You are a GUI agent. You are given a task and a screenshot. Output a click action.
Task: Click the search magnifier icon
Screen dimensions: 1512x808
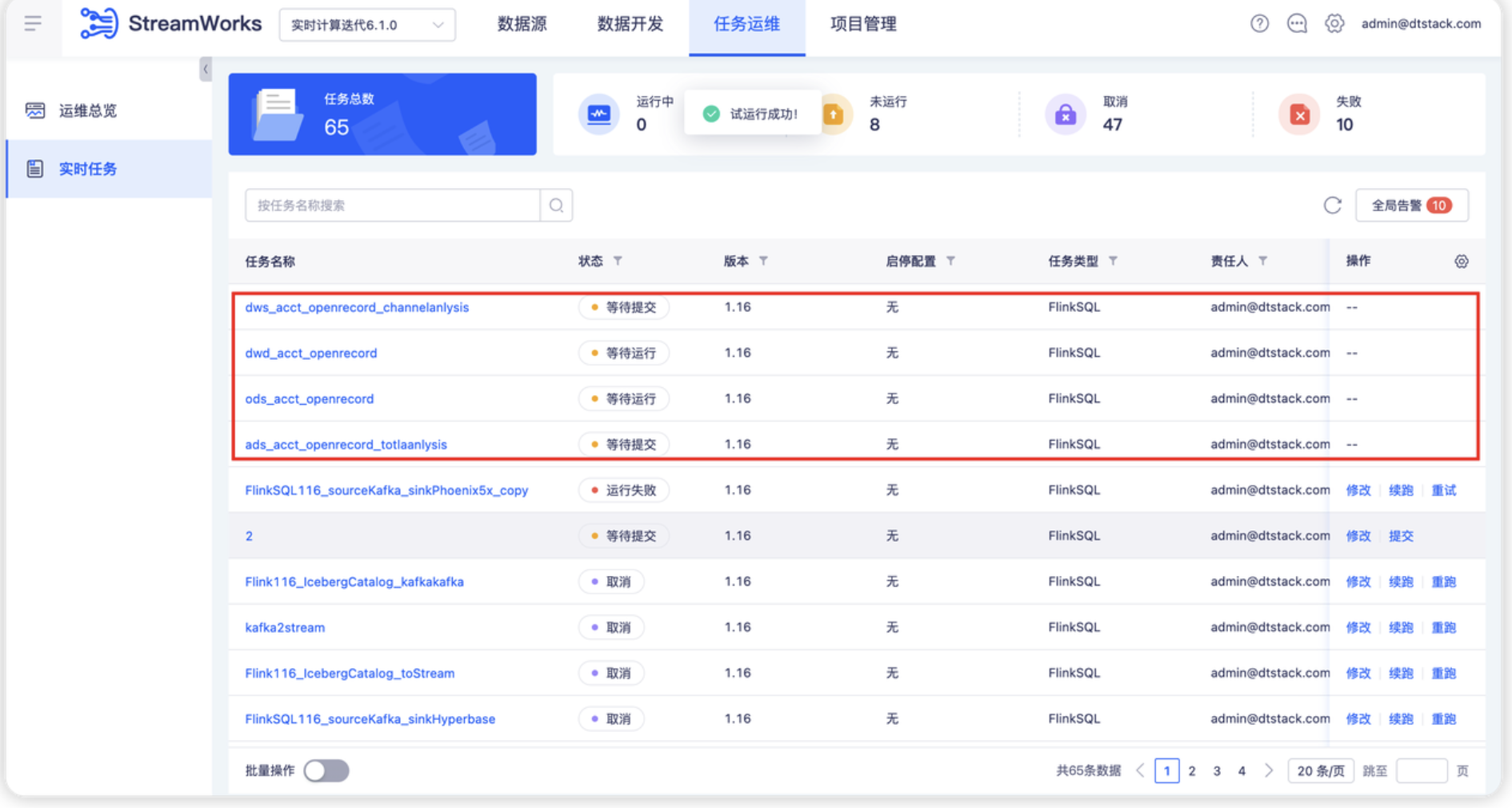(x=556, y=206)
